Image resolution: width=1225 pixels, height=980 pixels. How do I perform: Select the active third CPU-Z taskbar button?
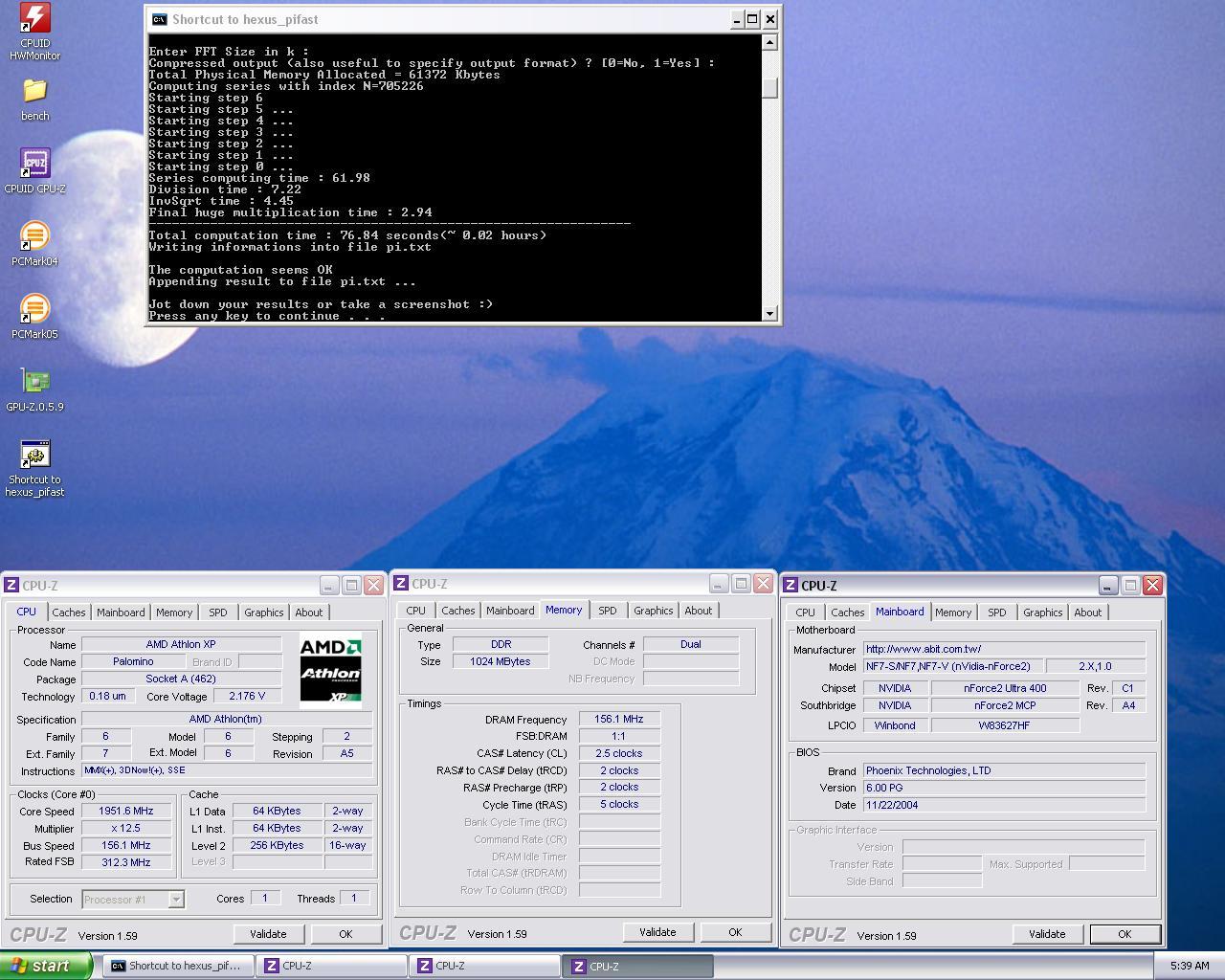point(638,966)
